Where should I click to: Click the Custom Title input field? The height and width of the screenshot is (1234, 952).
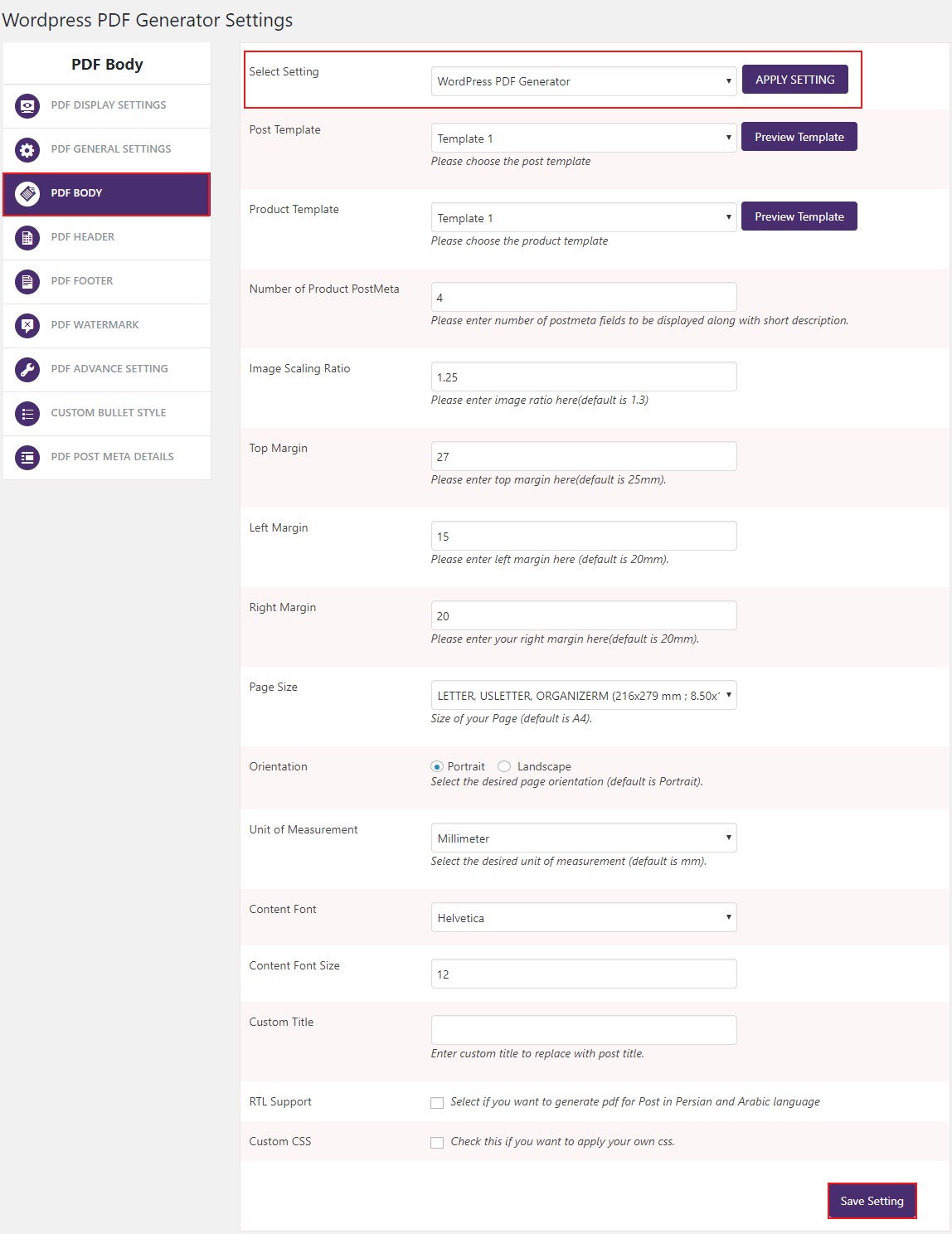pos(583,1029)
